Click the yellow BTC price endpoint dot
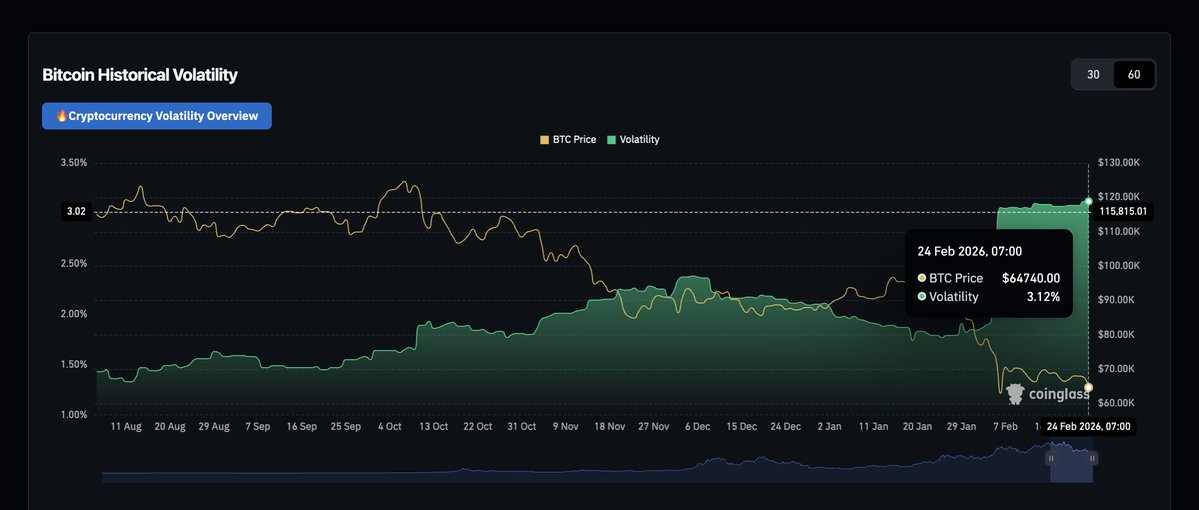The width and height of the screenshot is (1199, 510). [1088, 387]
